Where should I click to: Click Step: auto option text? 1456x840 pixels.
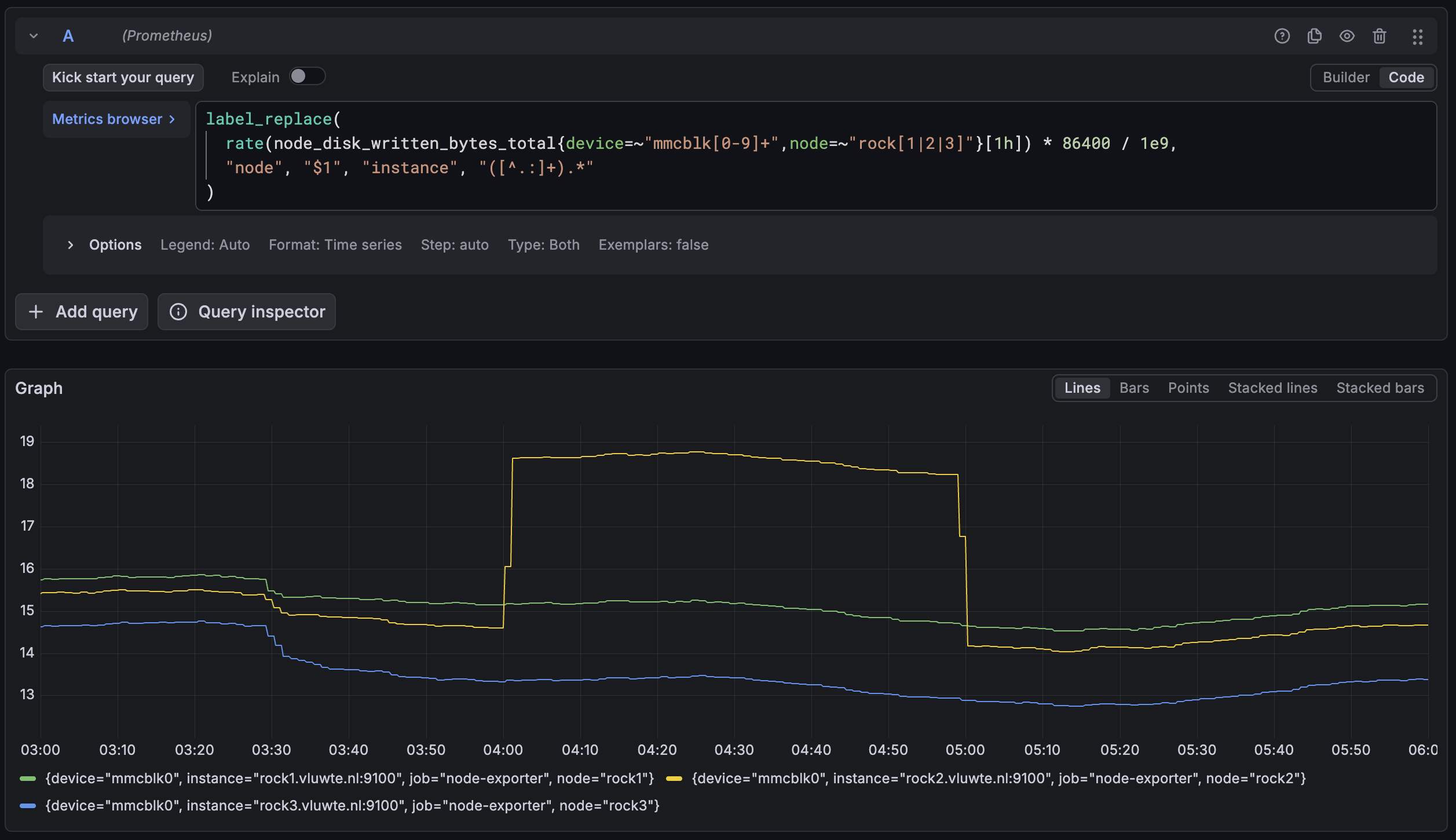[455, 245]
